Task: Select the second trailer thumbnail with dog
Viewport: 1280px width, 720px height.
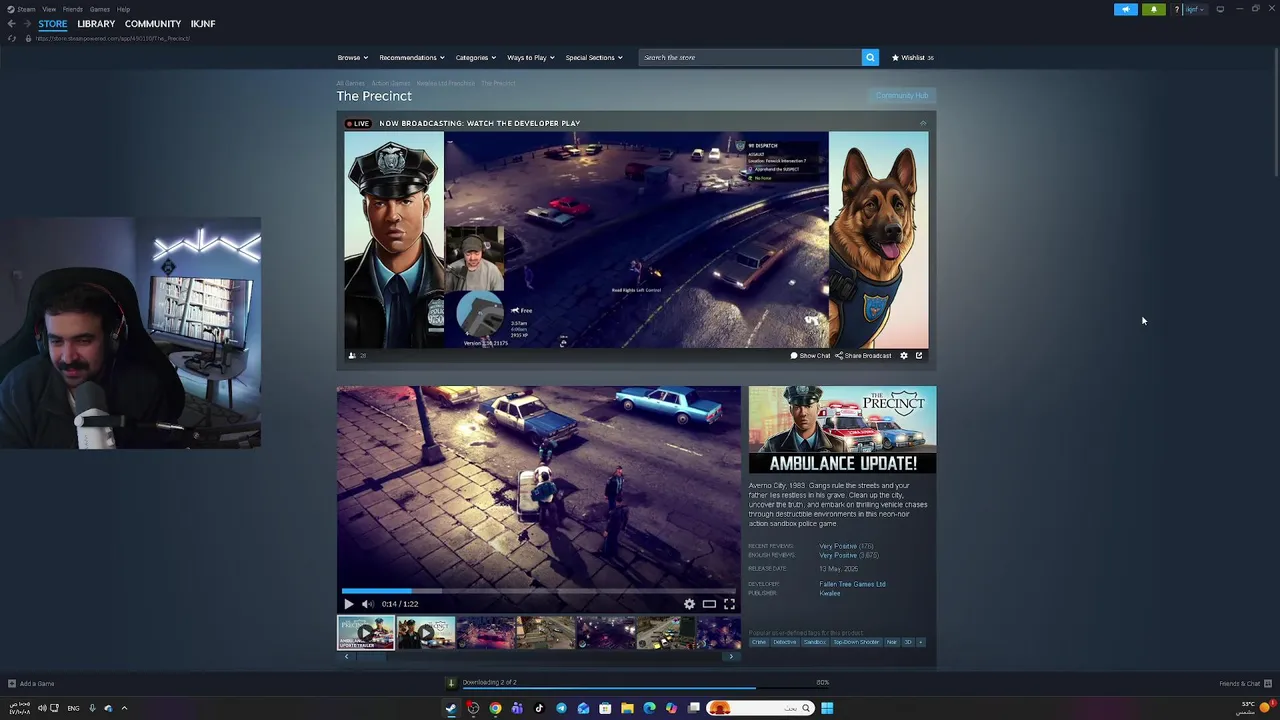Action: tap(426, 633)
